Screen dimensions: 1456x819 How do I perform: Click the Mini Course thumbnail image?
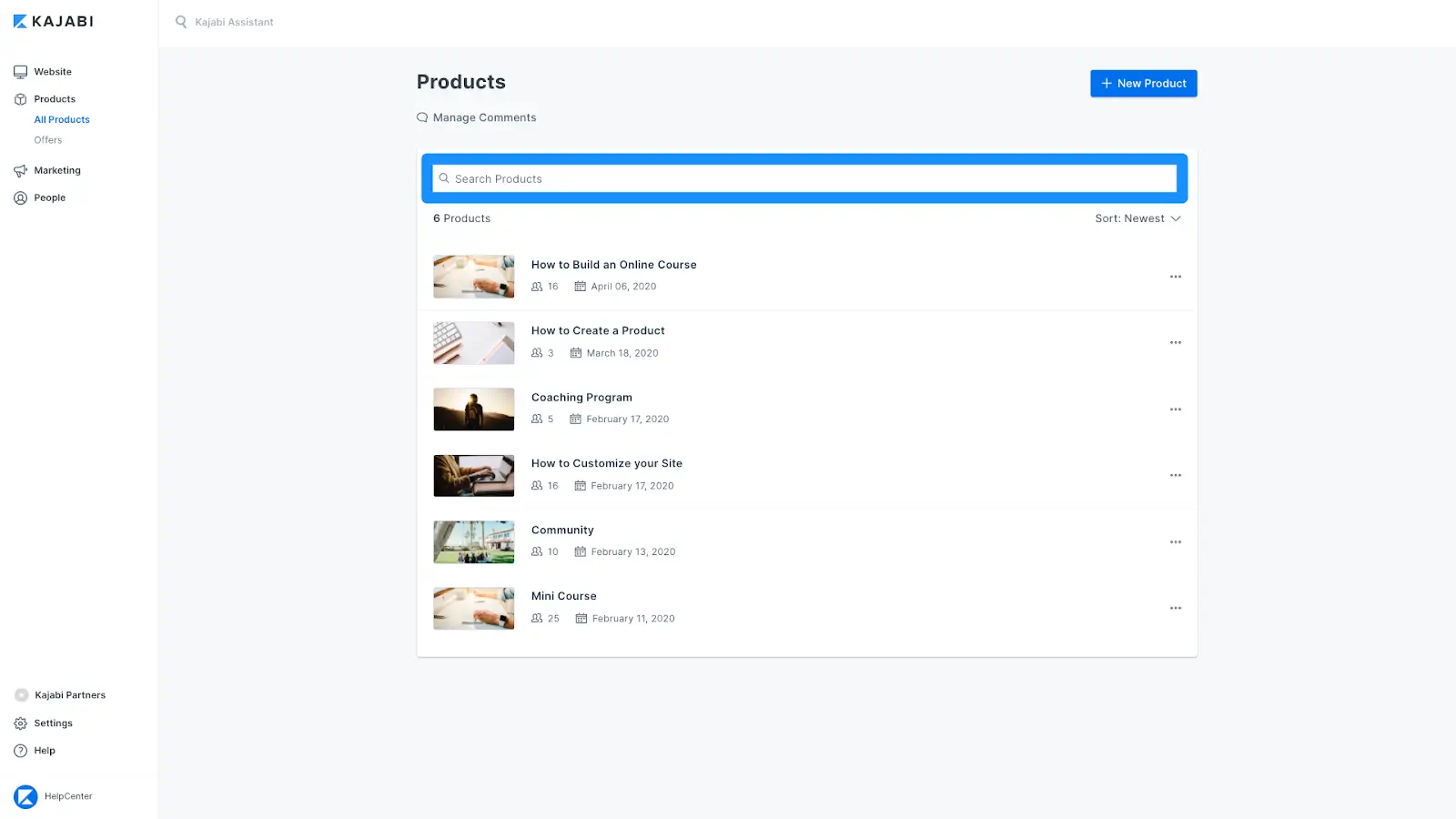(x=473, y=607)
